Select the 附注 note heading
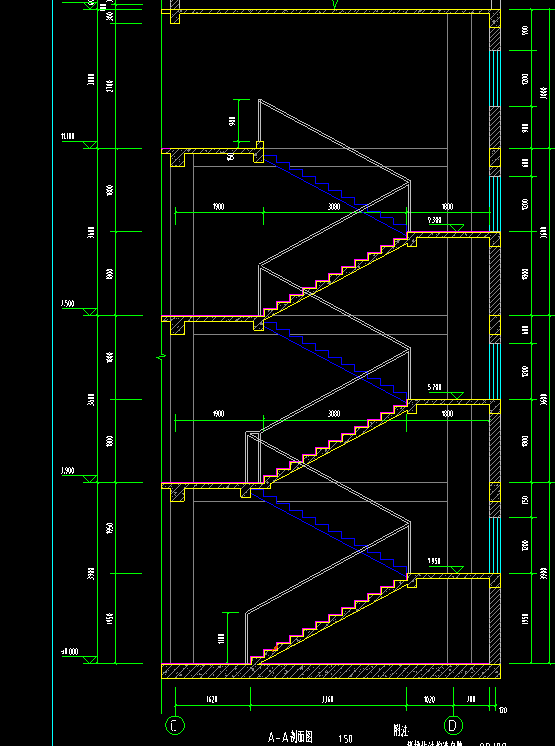 click(x=401, y=730)
